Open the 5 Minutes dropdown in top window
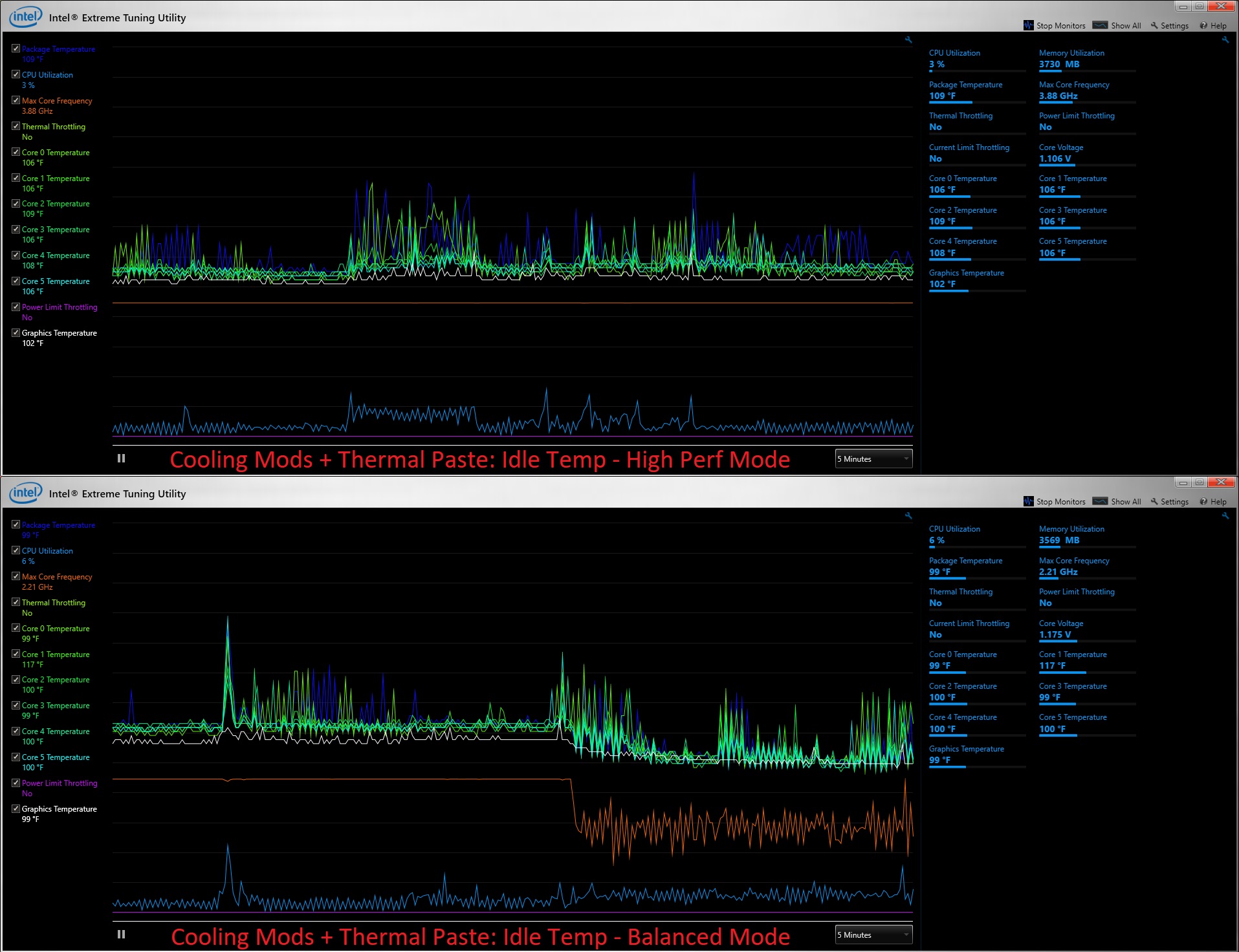The image size is (1239, 952). pyautogui.click(x=873, y=459)
